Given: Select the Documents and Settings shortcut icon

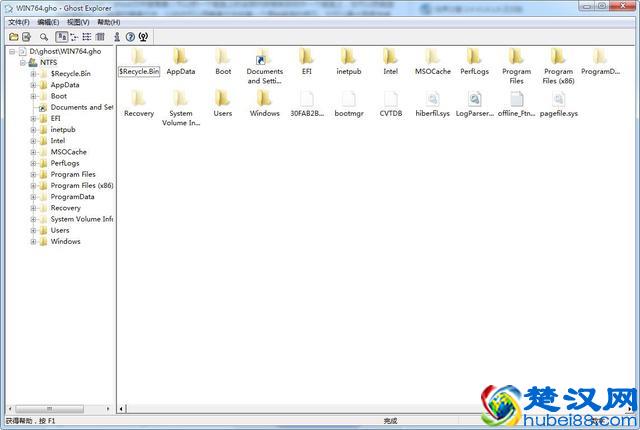Looking at the screenshot, I should click(264, 58).
